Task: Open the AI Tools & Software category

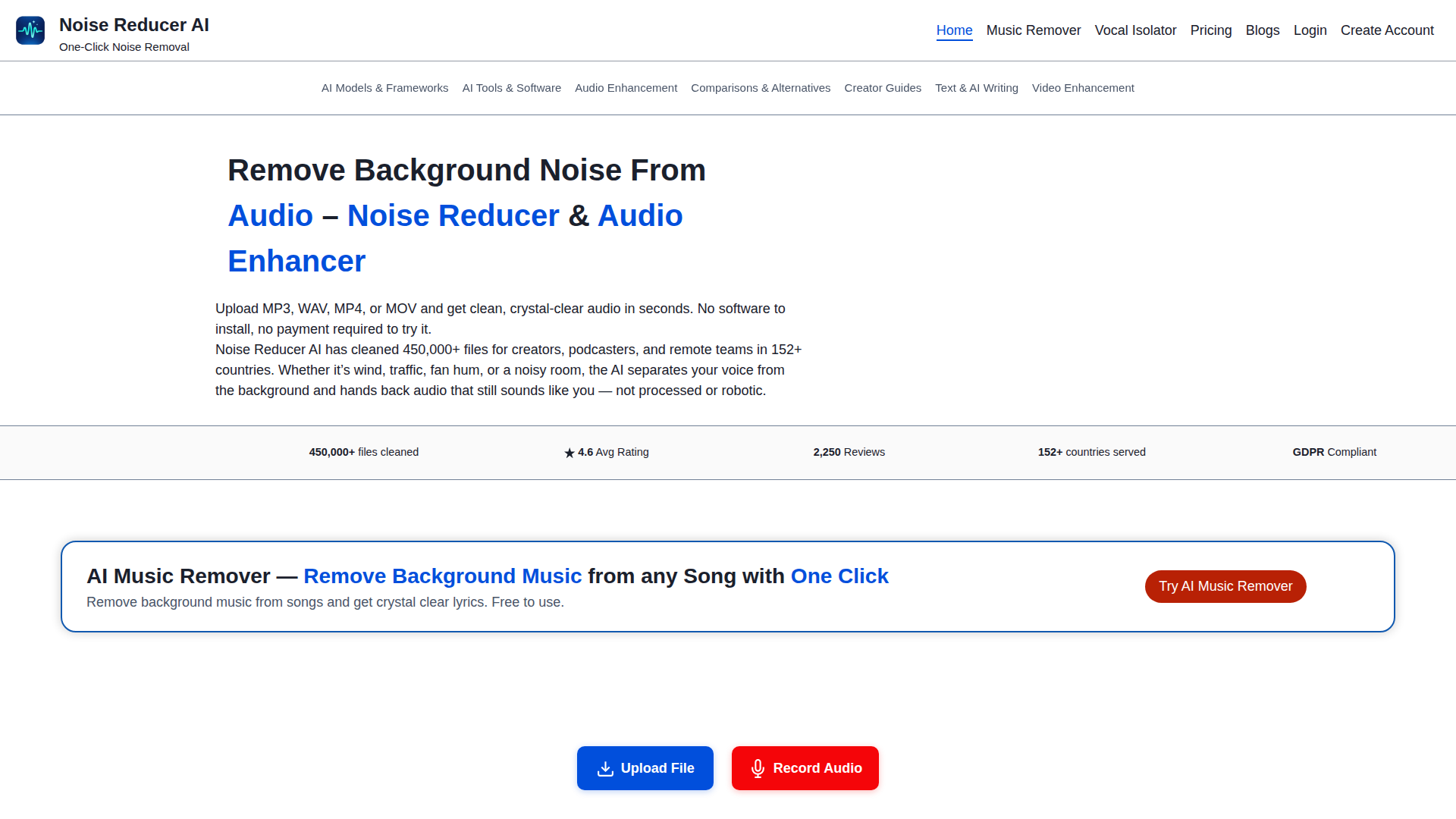Action: coord(512,88)
